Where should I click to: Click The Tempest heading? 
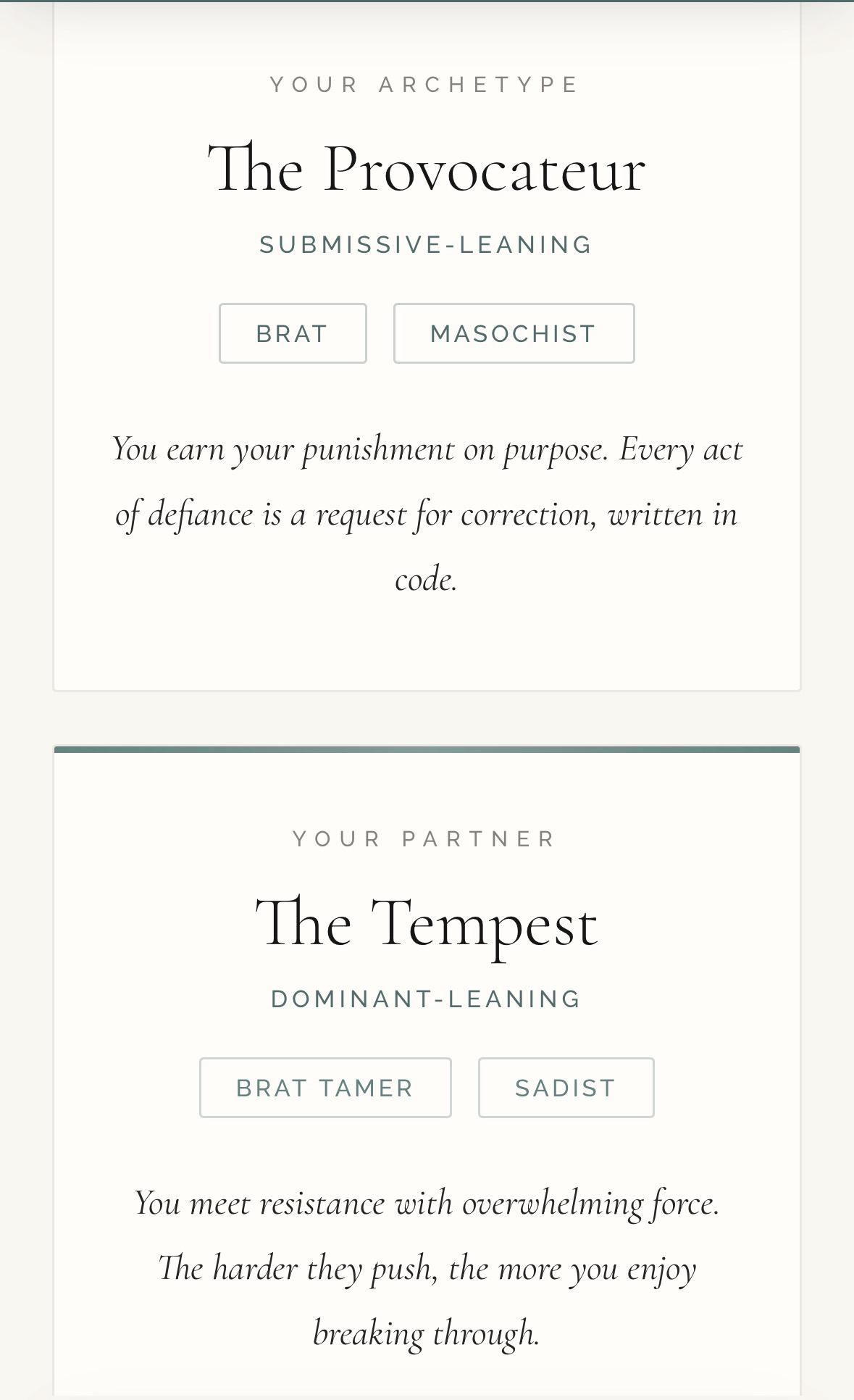click(427, 924)
